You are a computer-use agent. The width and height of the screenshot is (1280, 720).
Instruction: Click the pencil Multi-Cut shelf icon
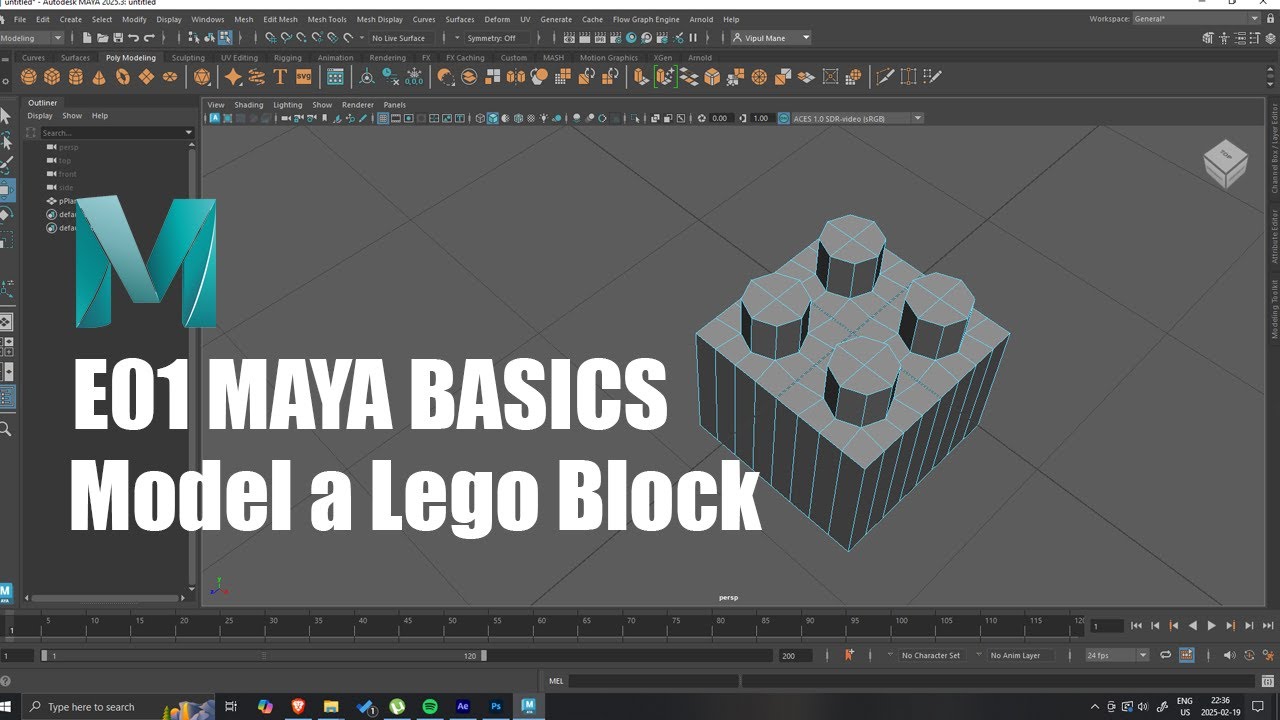(885, 77)
